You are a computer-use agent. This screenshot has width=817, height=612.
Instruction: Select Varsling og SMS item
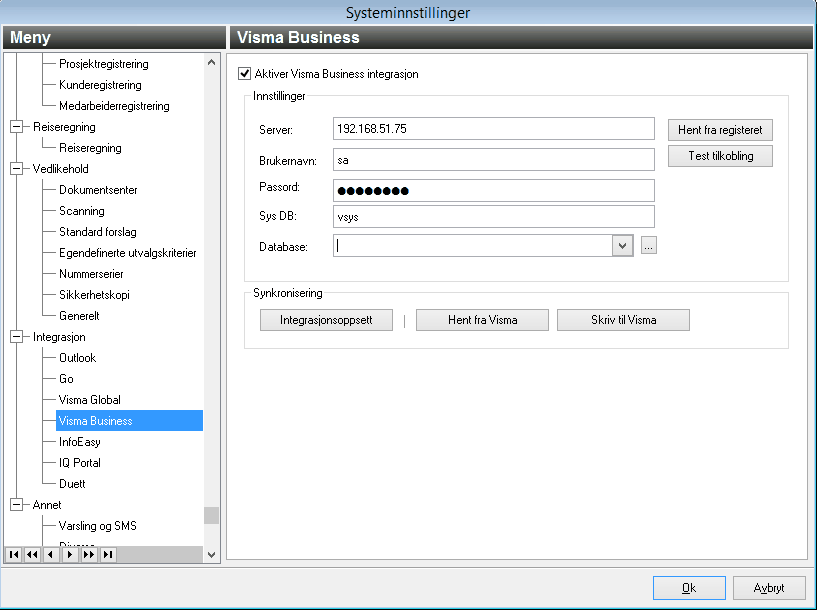click(x=97, y=526)
